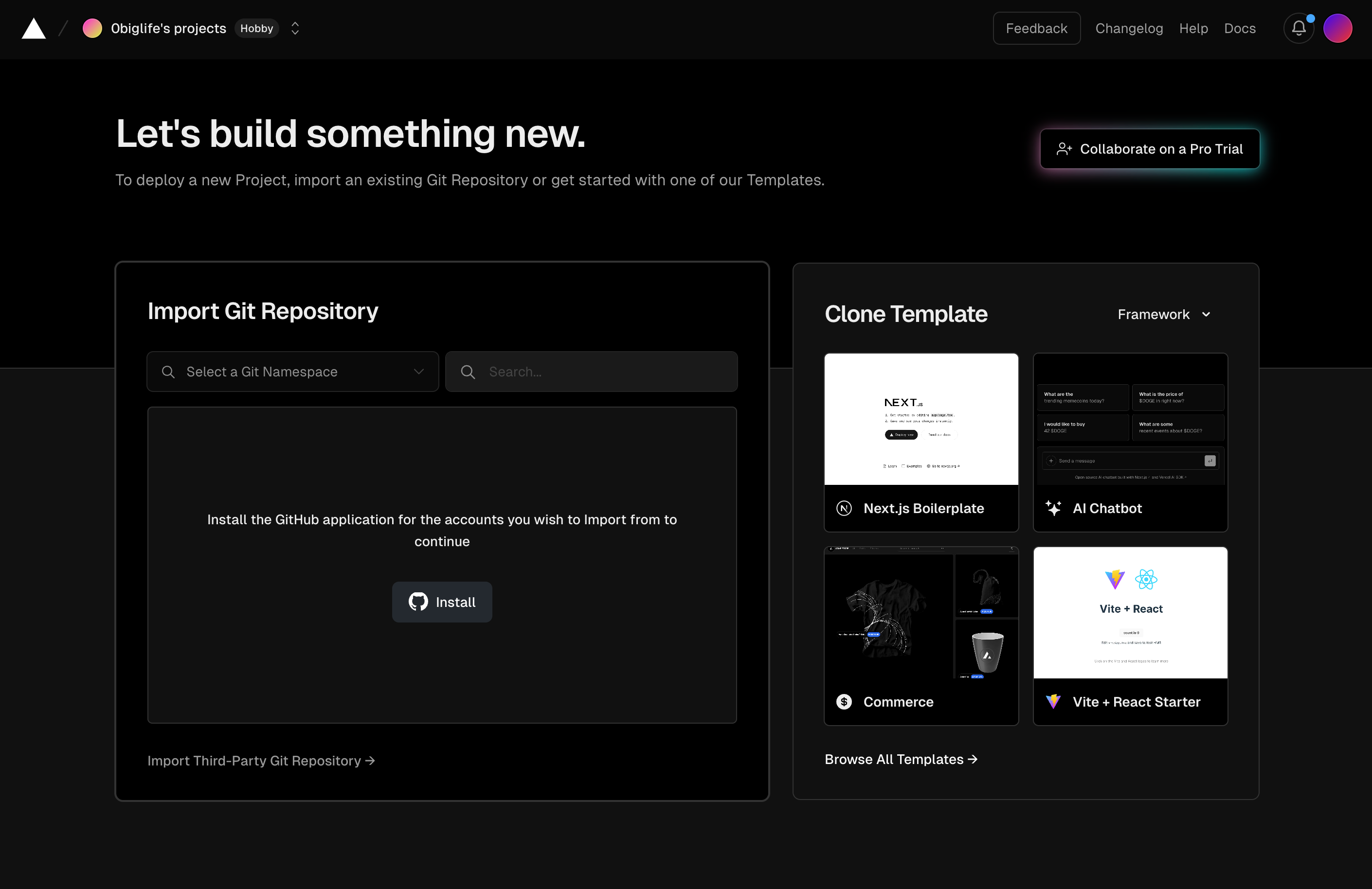Click the Import Git Repository heading
The width and height of the screenshot is (1372, 889).
(263, 311)
